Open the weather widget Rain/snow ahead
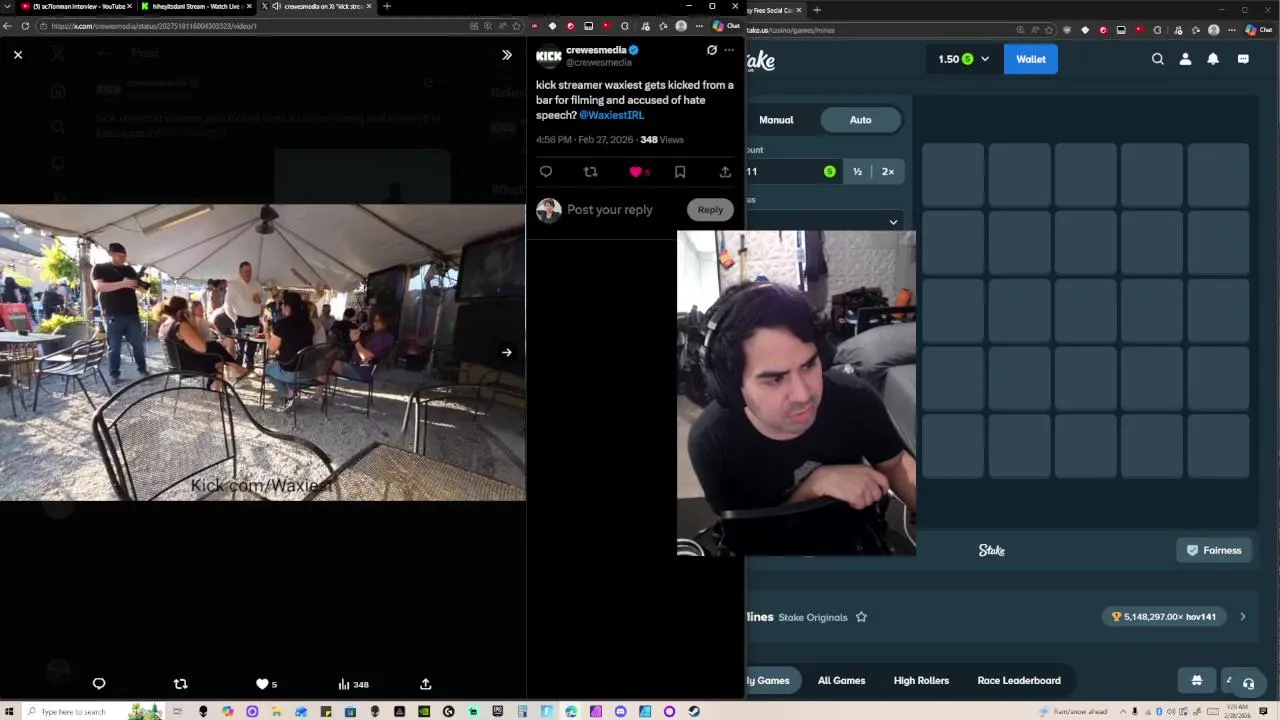 tap(1074, 712)
